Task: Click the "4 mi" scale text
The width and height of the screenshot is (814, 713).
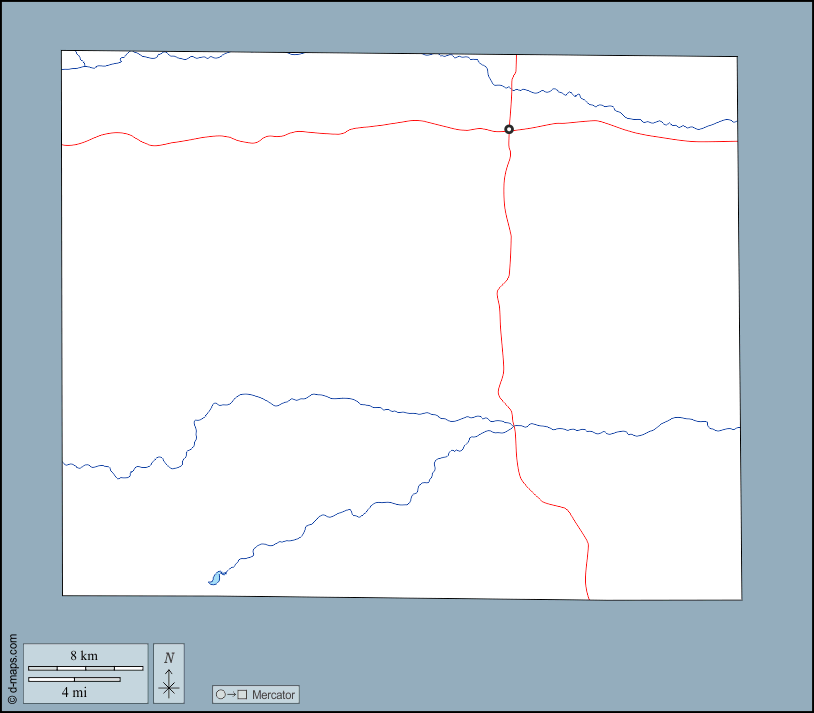Action: pos(73,691)
